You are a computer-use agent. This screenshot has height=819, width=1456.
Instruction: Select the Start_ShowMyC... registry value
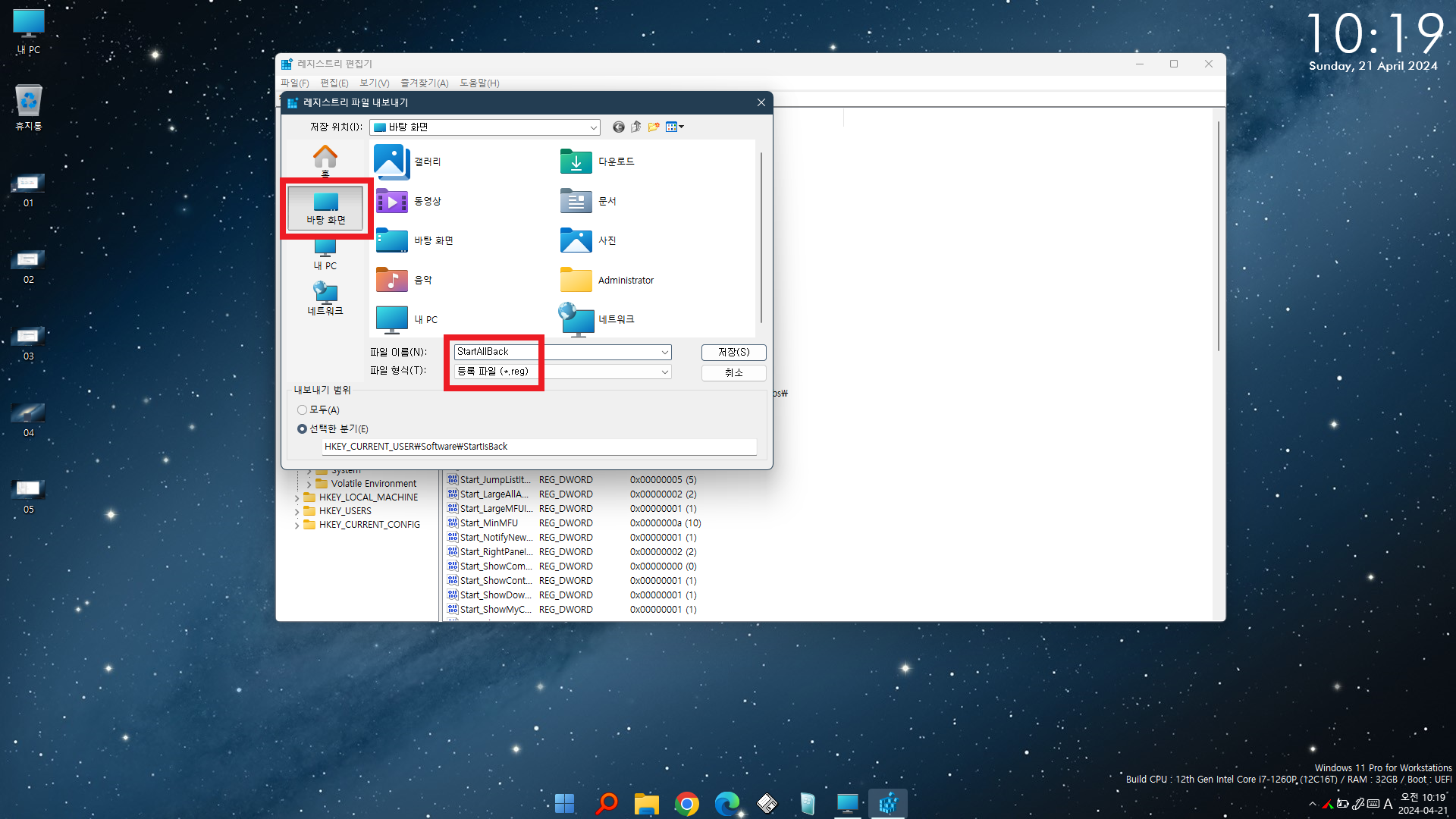[x=488, y=610]
